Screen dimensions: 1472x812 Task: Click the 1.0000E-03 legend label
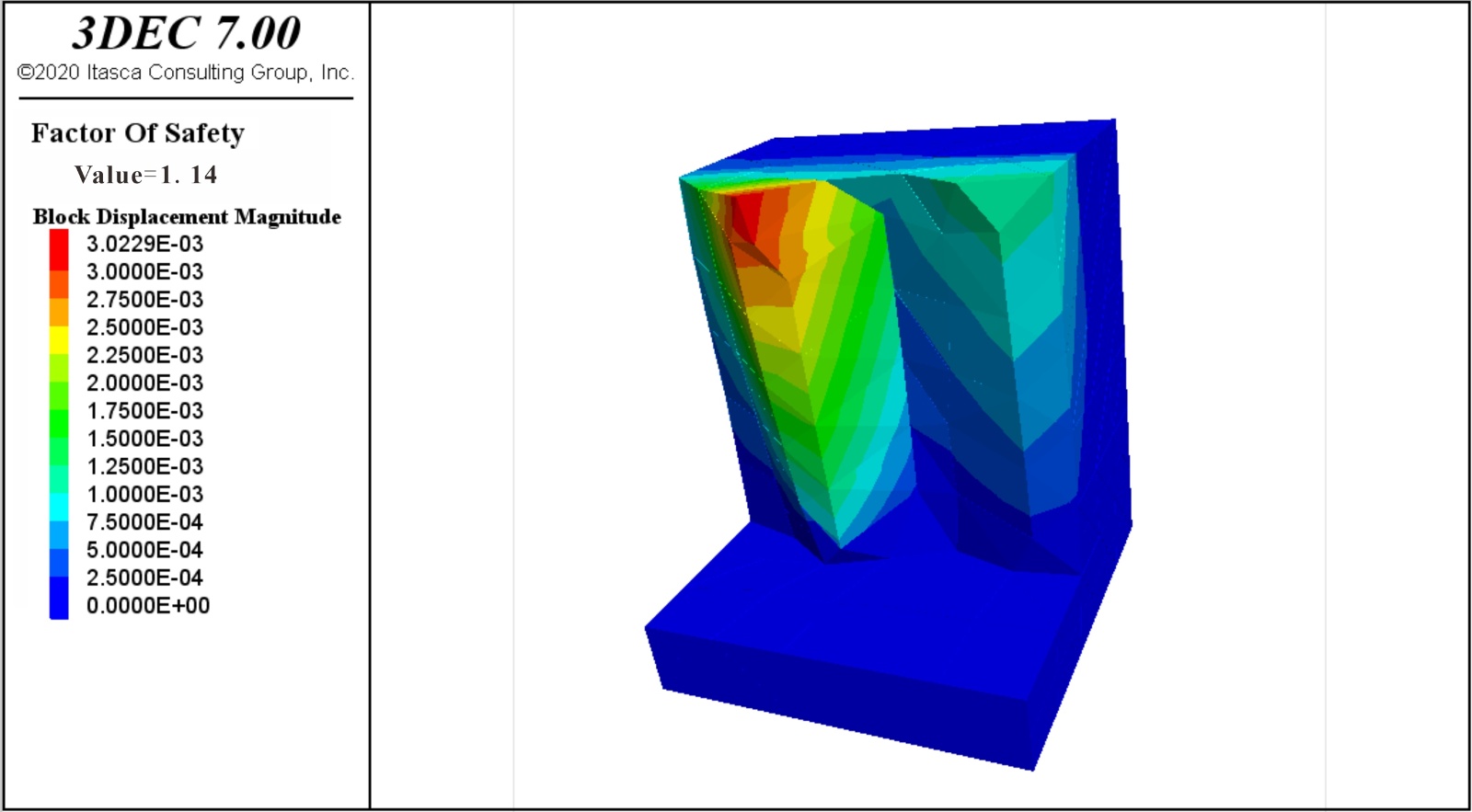(144, 495)
